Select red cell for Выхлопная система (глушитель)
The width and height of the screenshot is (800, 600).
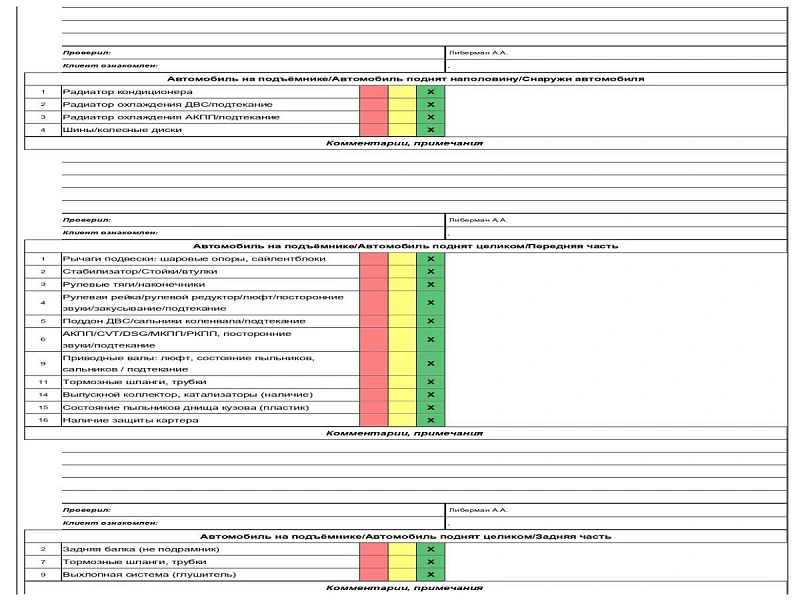tap(373, 575)
